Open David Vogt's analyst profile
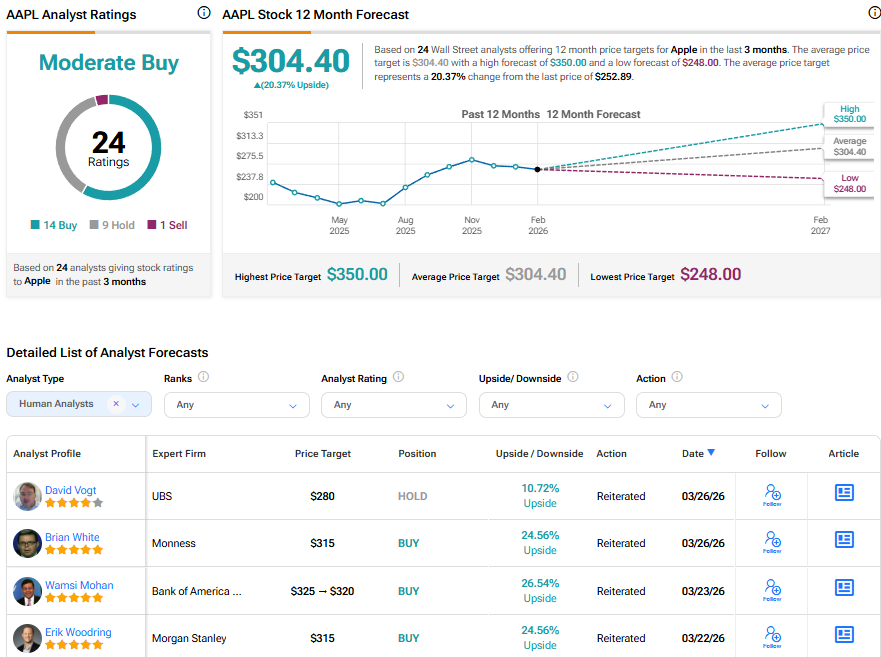 (x=71, y=490)
